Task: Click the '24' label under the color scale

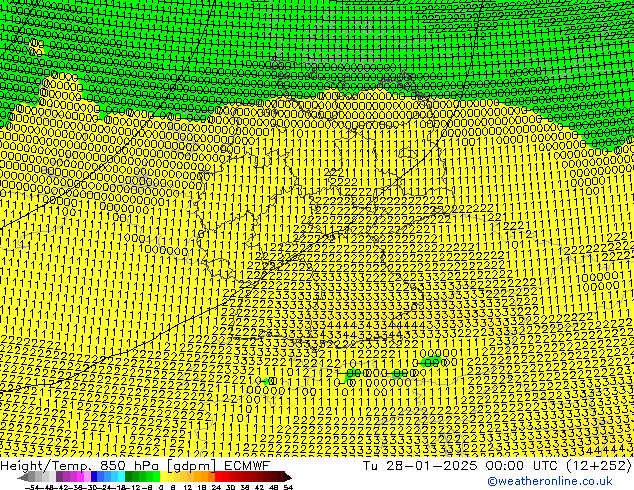Action: pyautogui.click(x=216, y=488)
